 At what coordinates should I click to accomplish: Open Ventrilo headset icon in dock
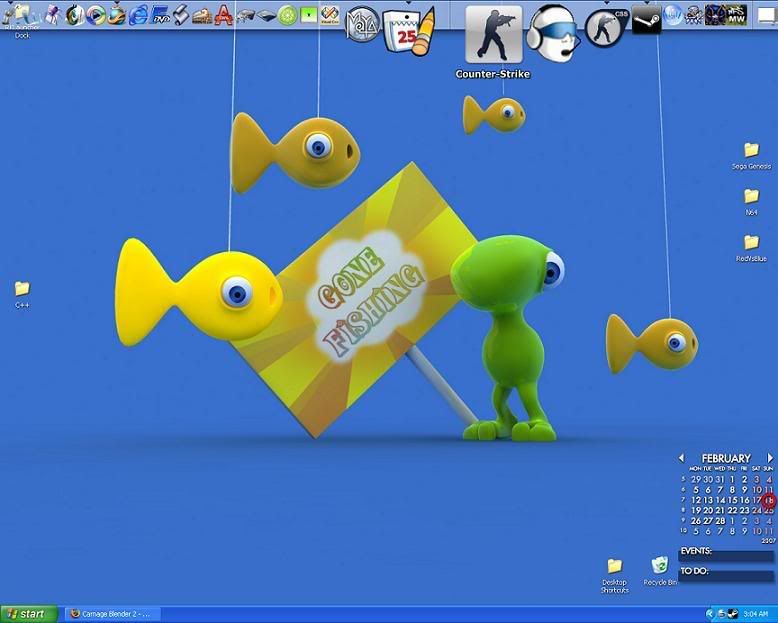(553, 33)
